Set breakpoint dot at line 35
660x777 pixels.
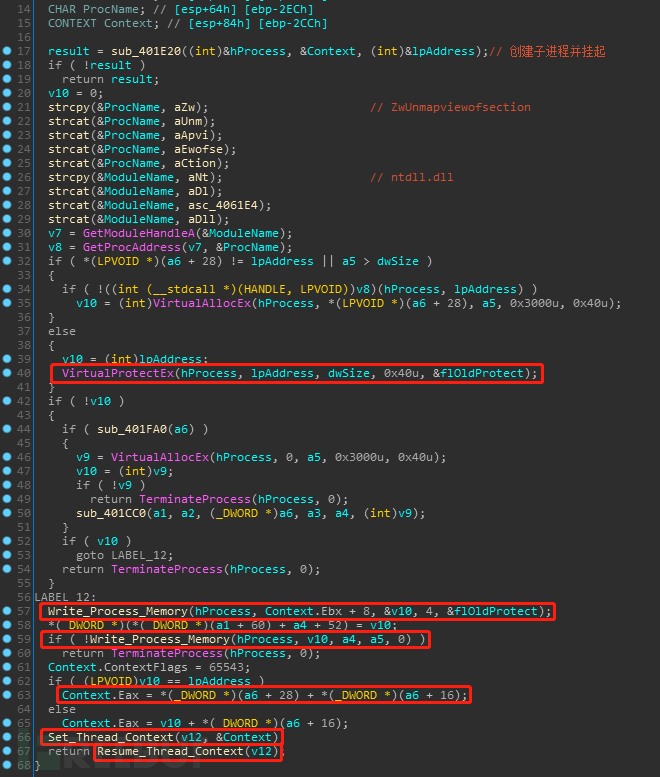7,302
